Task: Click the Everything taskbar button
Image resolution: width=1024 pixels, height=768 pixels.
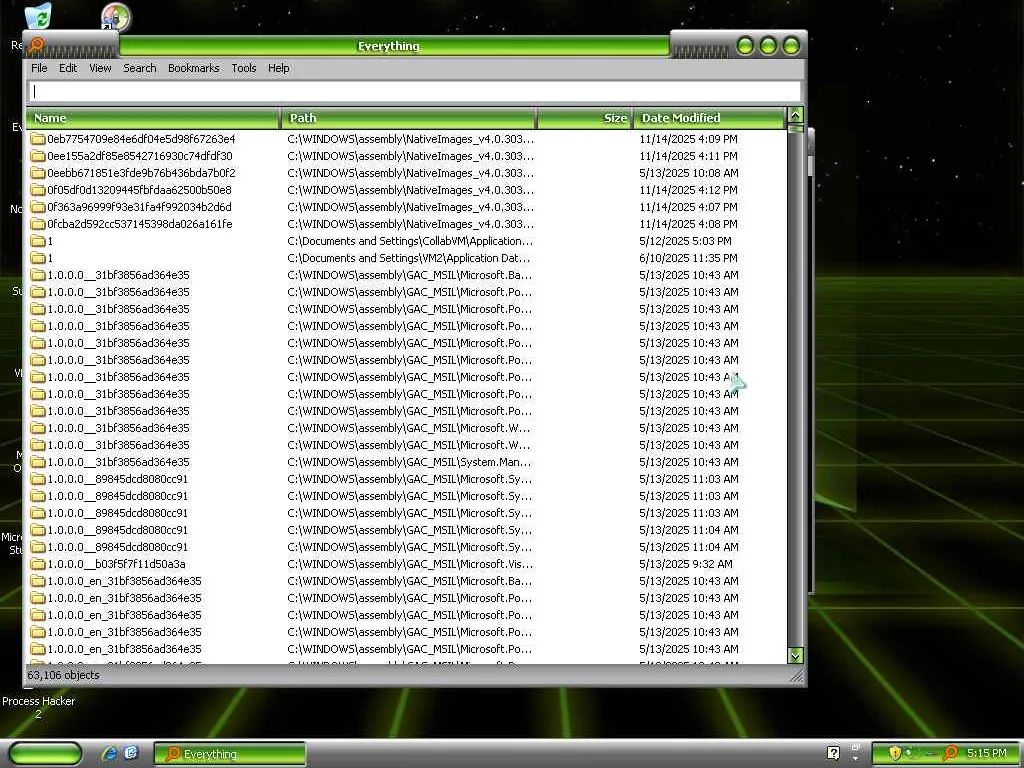Action: pyautogui.click(x=230, y=754)
